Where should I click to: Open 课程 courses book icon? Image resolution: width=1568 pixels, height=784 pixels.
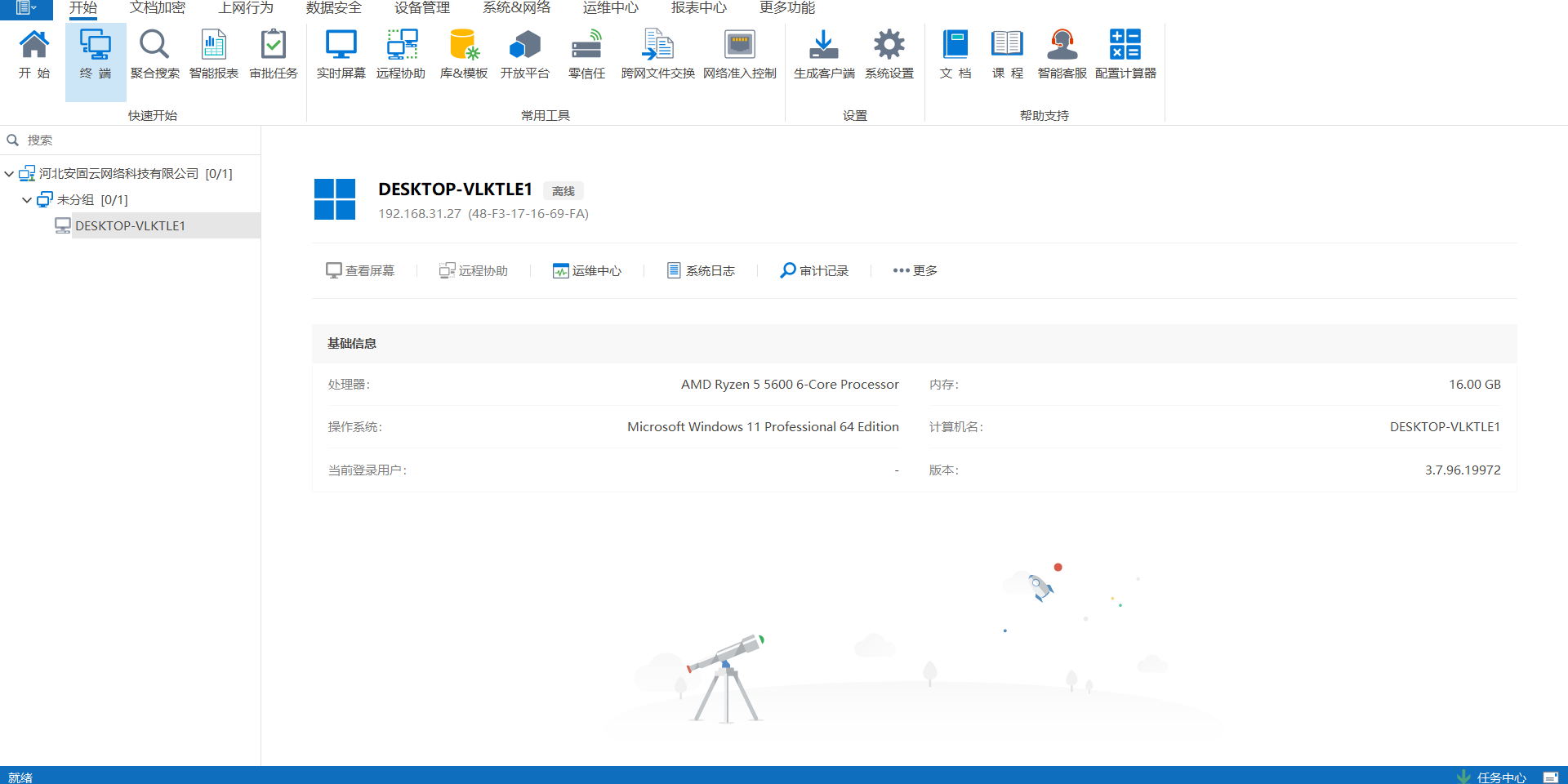click(1007, 54)
